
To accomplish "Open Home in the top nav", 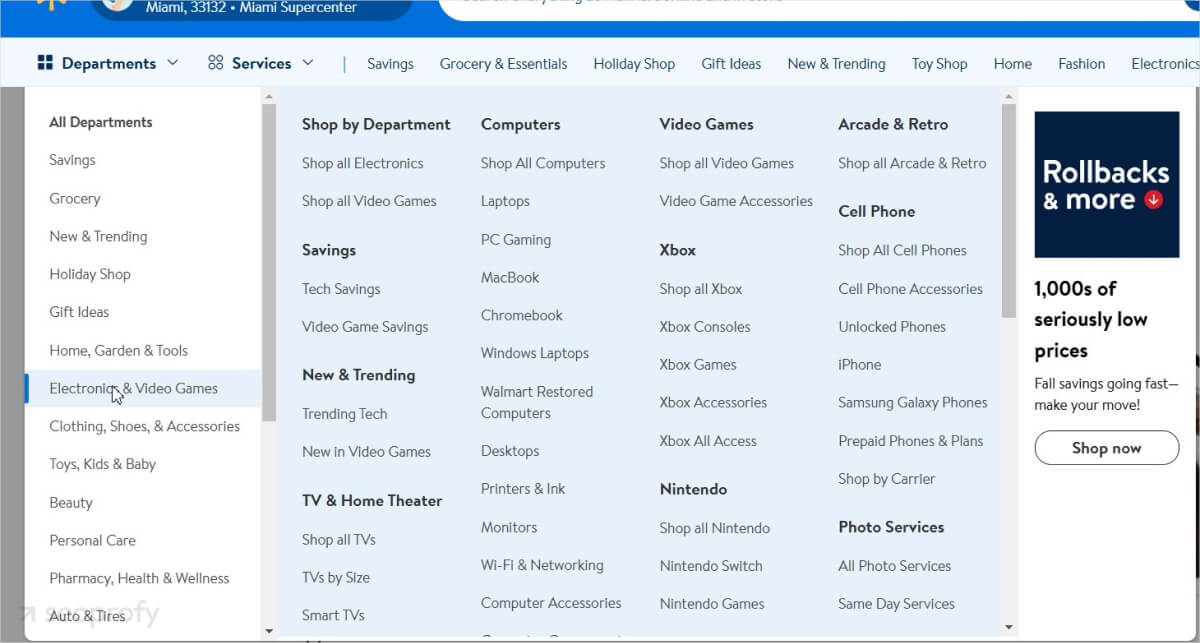I will (1012, 64).
